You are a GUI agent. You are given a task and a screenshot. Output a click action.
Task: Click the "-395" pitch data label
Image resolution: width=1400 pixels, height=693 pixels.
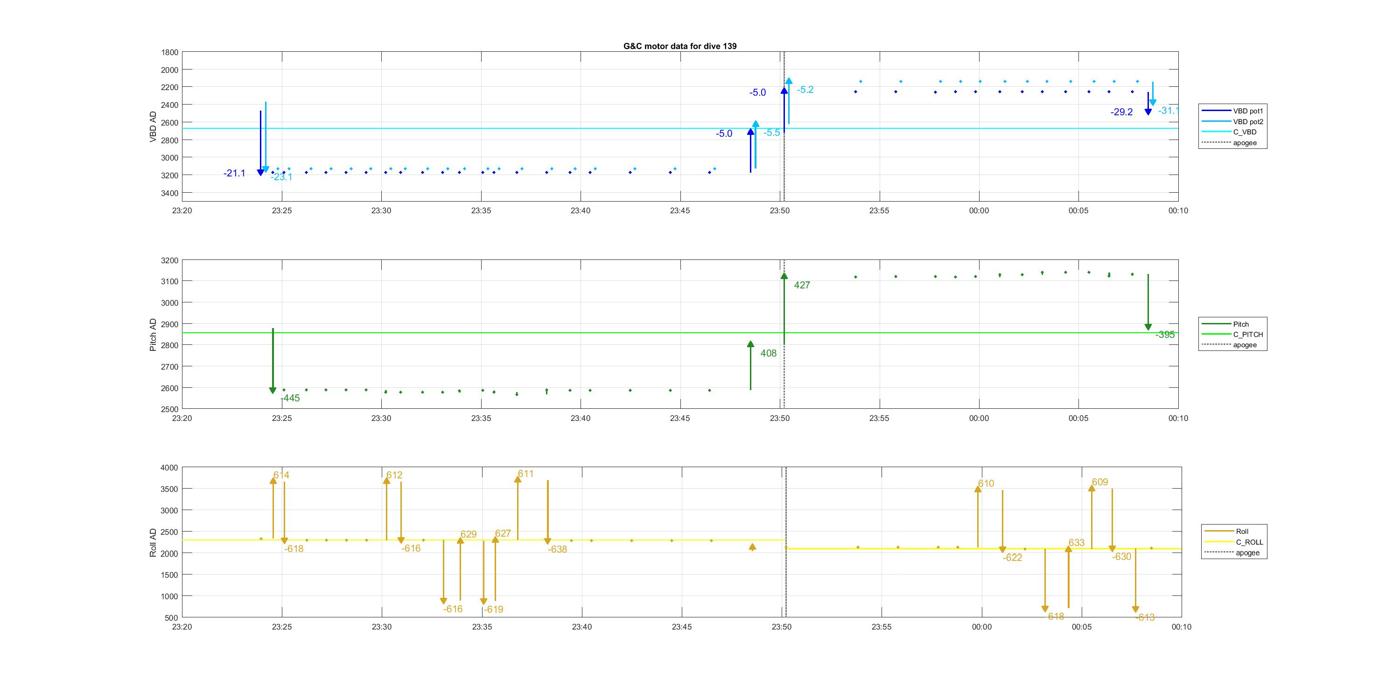(1166, 335)
